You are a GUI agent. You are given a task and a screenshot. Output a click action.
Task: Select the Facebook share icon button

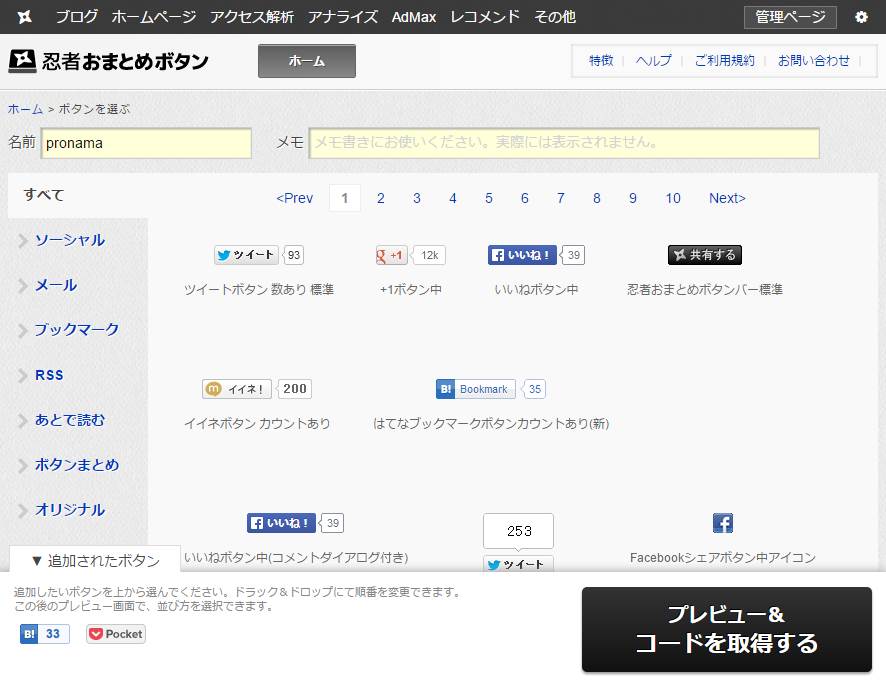point(722,523)
